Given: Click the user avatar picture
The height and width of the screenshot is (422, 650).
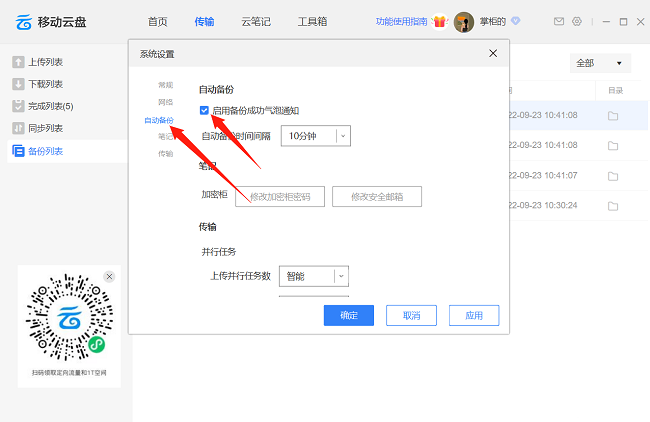Looking at the screenshot, I should coord(464,22).
